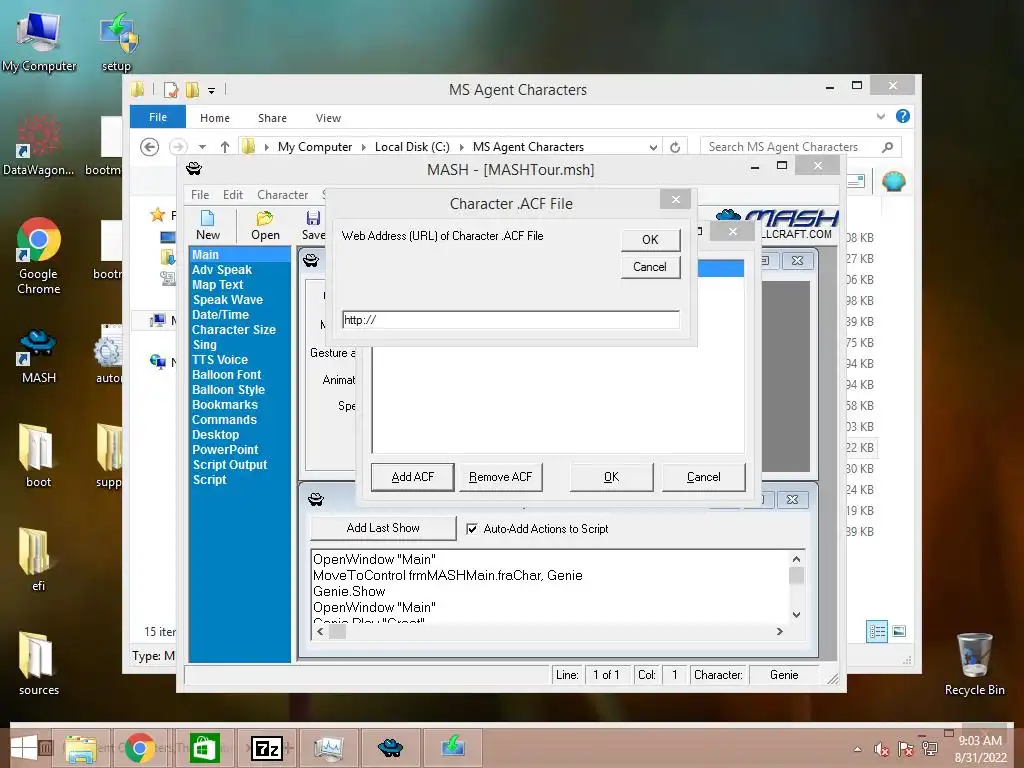Open My Computer desktop icon
The height and width of the screenshot is (768, 1024).
pos(39,42)
